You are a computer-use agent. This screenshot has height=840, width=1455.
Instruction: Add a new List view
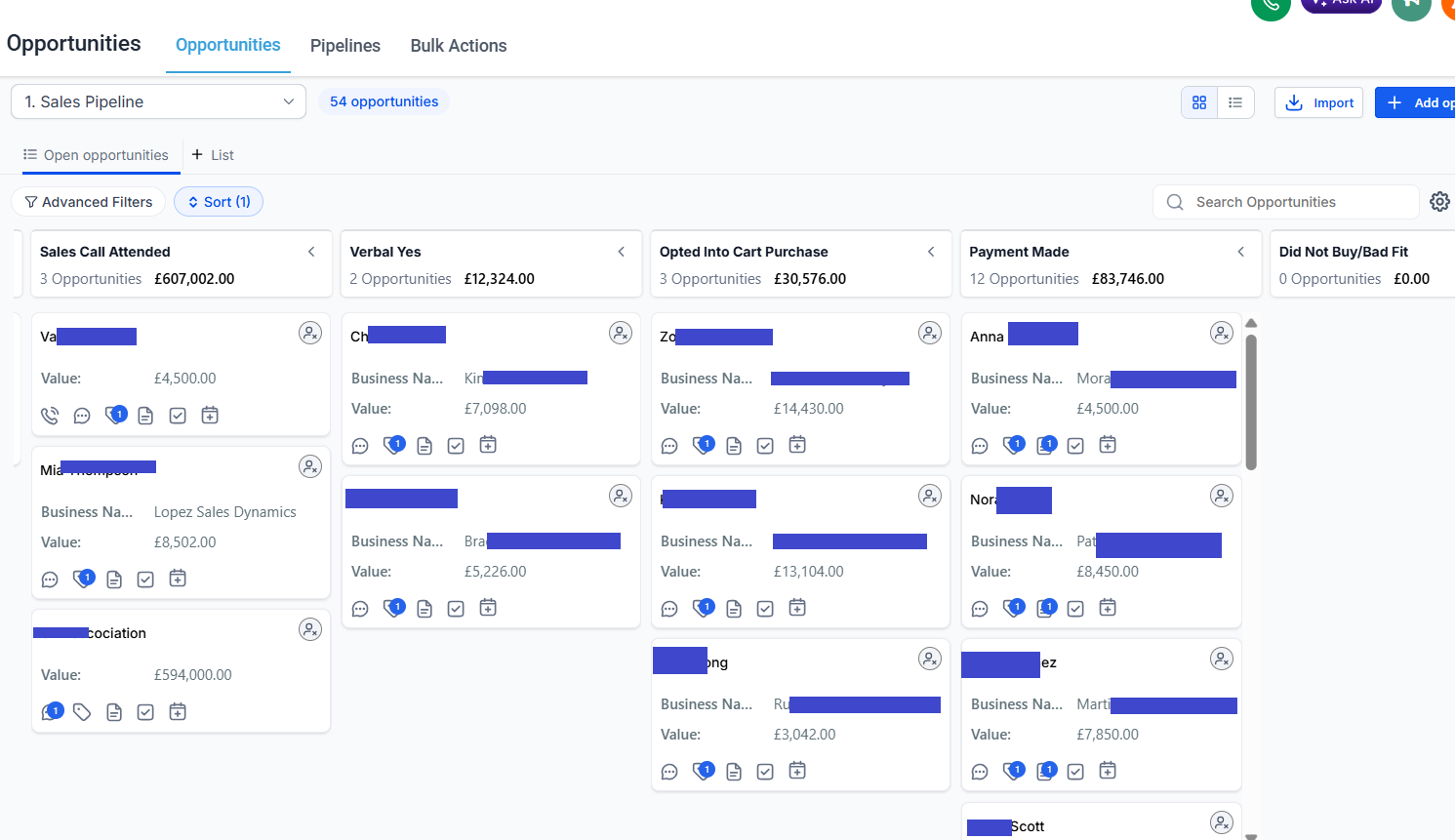point(213,155)
